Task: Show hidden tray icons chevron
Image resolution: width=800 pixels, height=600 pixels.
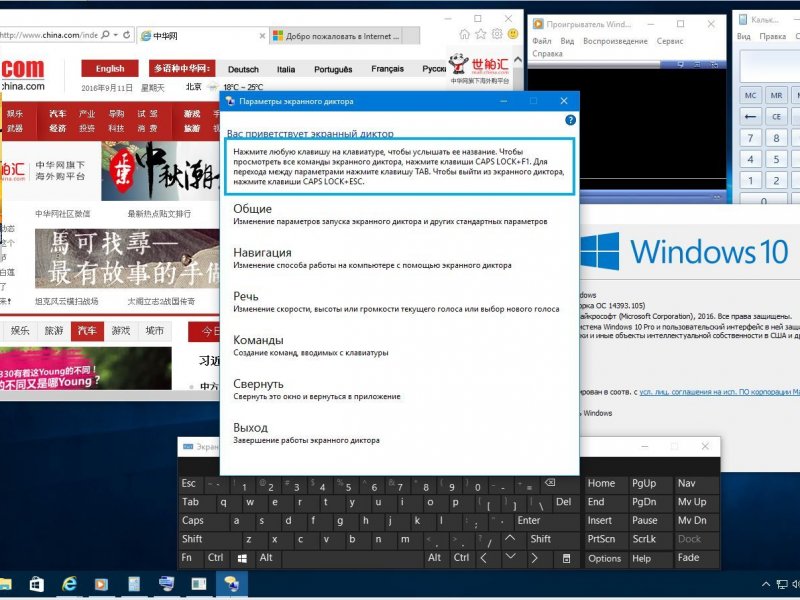Action: [765, 585]
